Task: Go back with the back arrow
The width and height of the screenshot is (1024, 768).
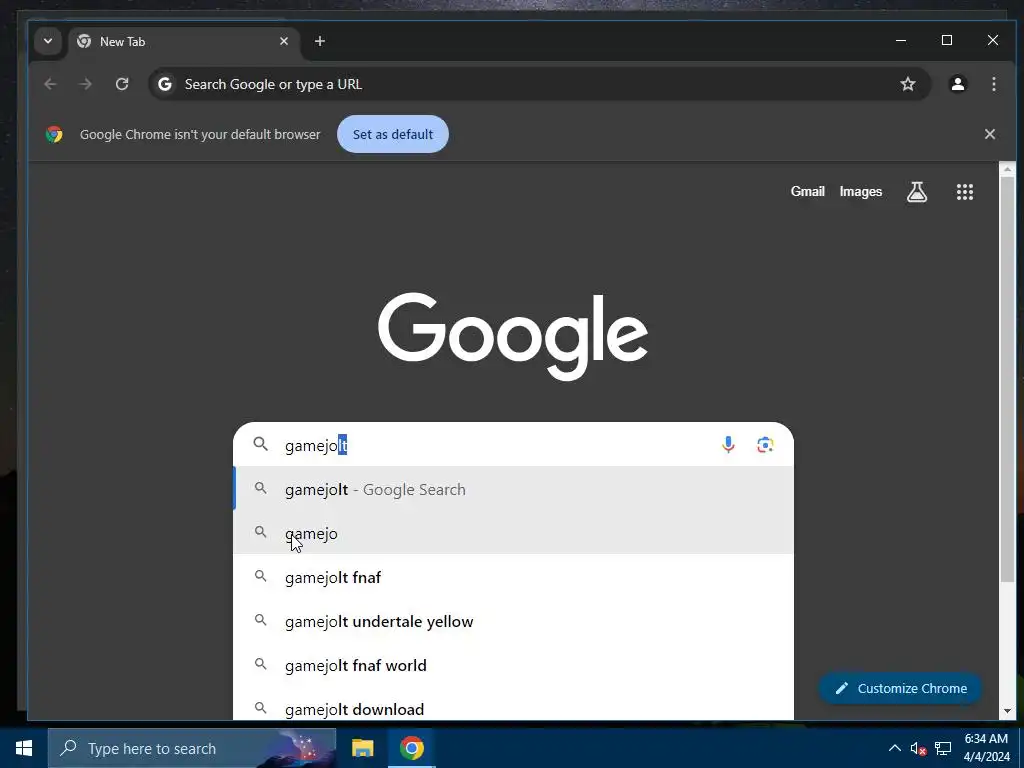Action: (x=50, y=84)
